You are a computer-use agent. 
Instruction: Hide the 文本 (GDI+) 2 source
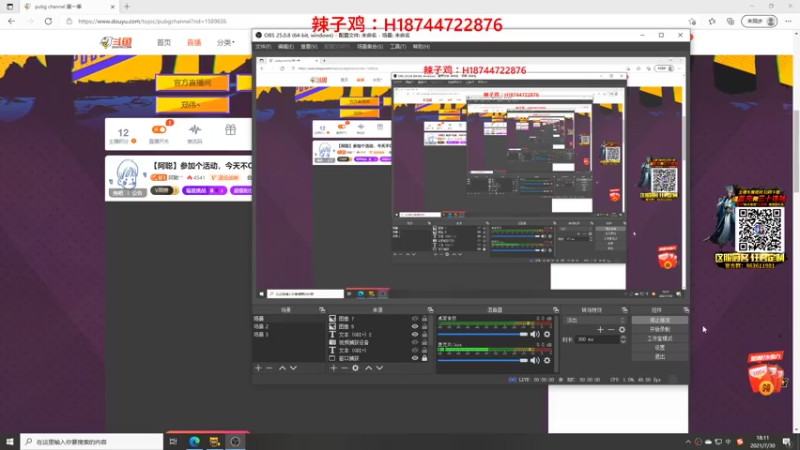point(415,334)
